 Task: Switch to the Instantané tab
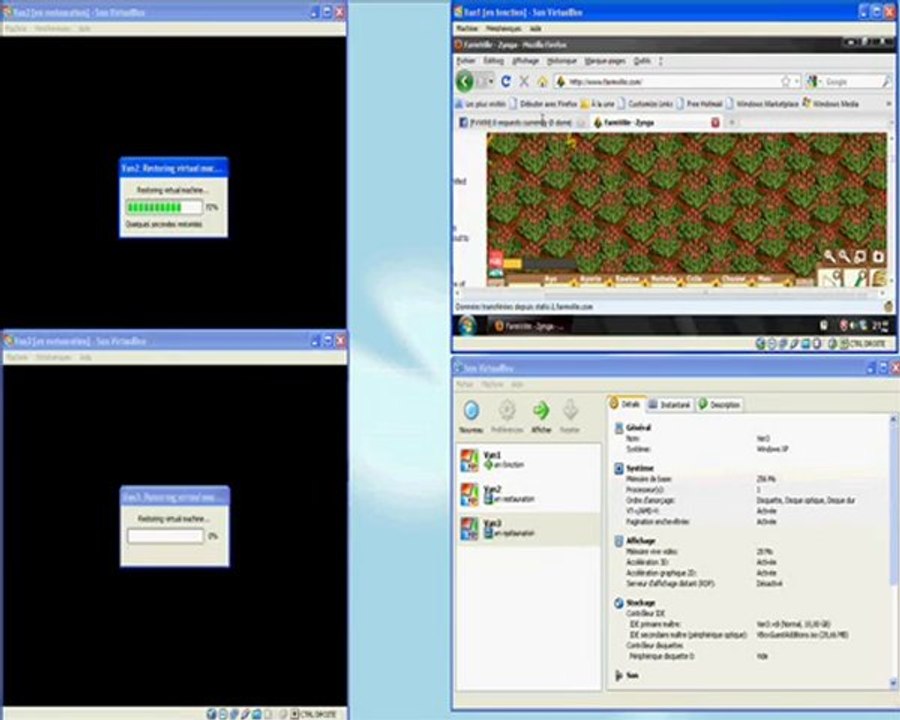tap(670, 405)
